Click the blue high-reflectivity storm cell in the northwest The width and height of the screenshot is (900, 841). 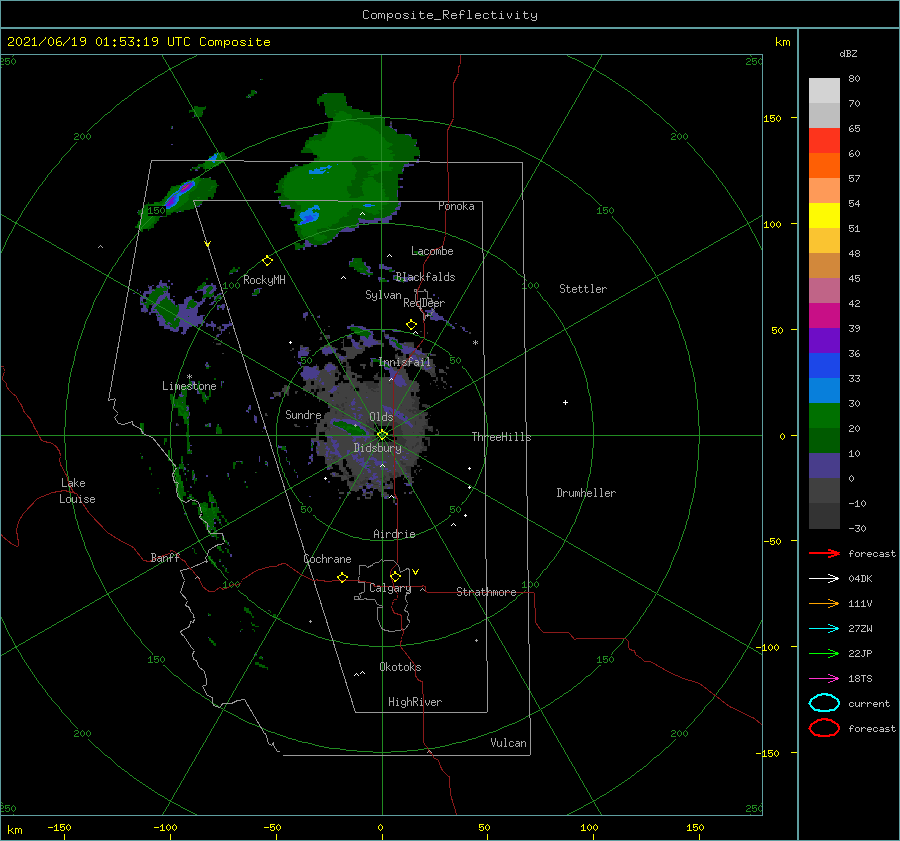click(179, 193)
